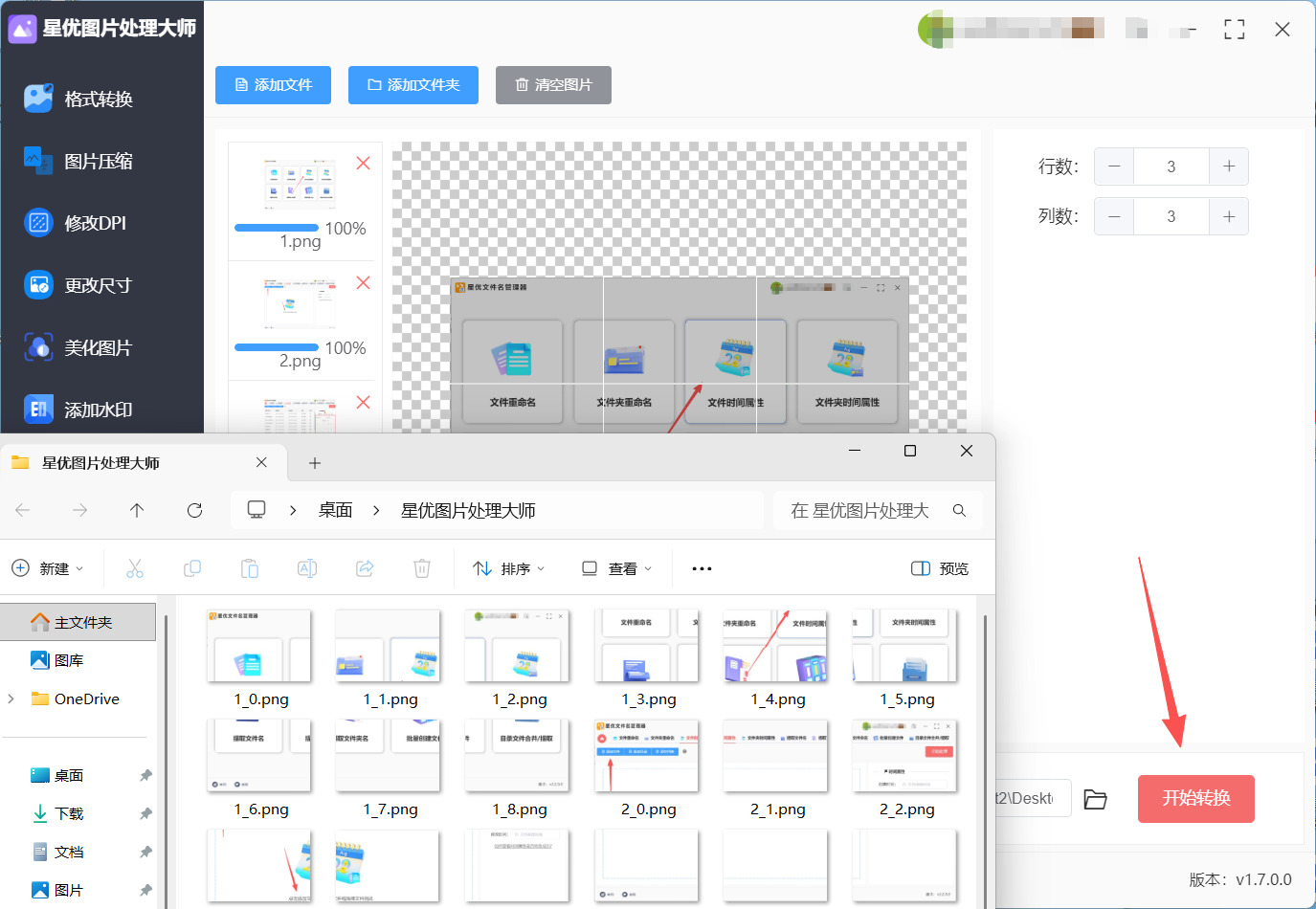Expand the 排序 sort dropdown
Image resolution: width=1316 pixels, height=909 pixels.
(509, 568)
